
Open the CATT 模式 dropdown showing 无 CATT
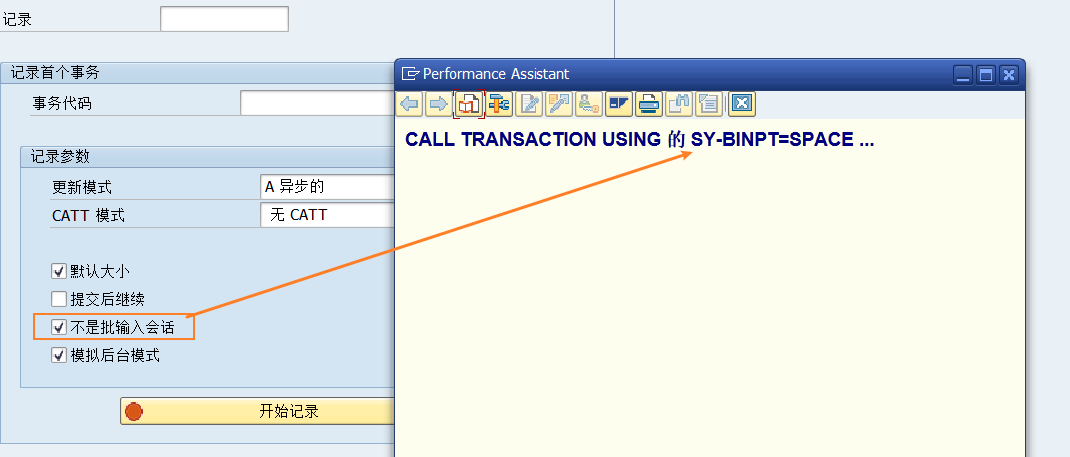(x=328, y=215)
